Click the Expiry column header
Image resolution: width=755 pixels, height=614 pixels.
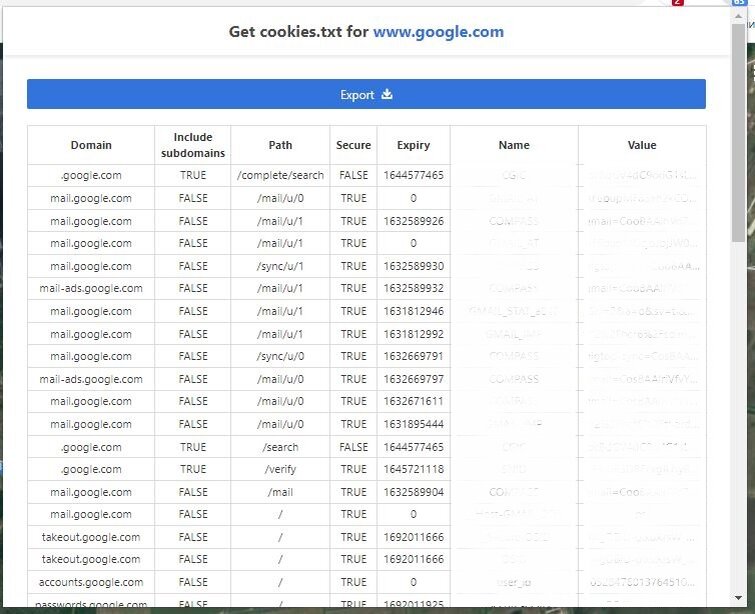coord(413,145)
